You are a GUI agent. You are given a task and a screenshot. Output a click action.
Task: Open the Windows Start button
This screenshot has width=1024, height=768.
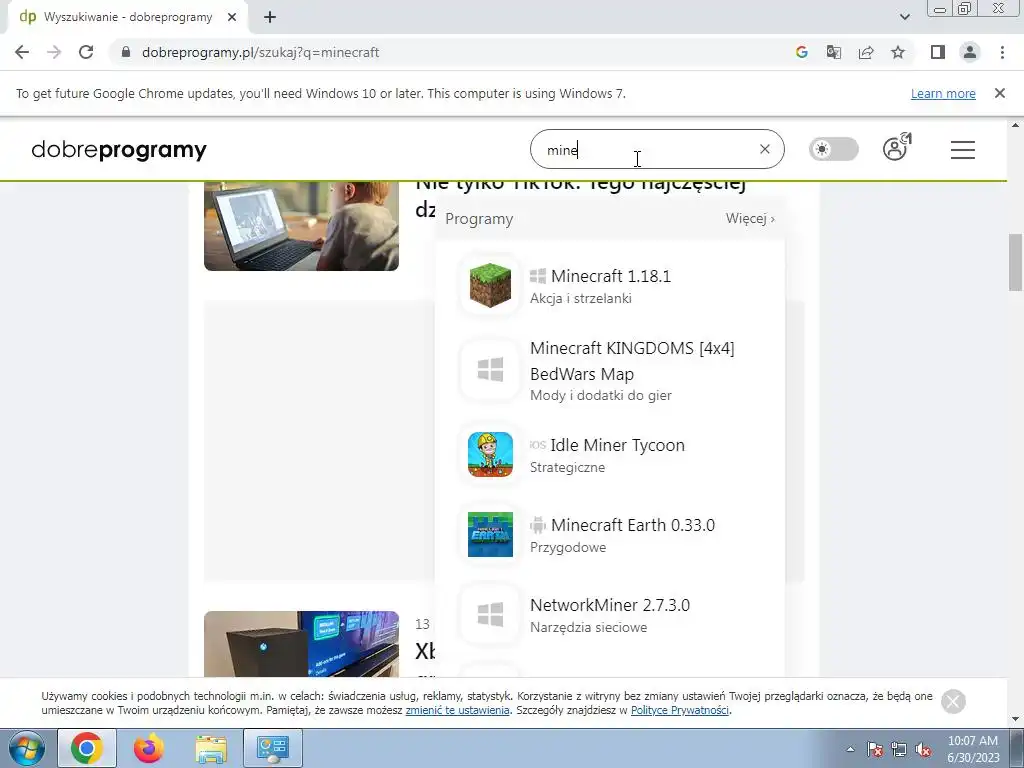[x=26, y=748]
